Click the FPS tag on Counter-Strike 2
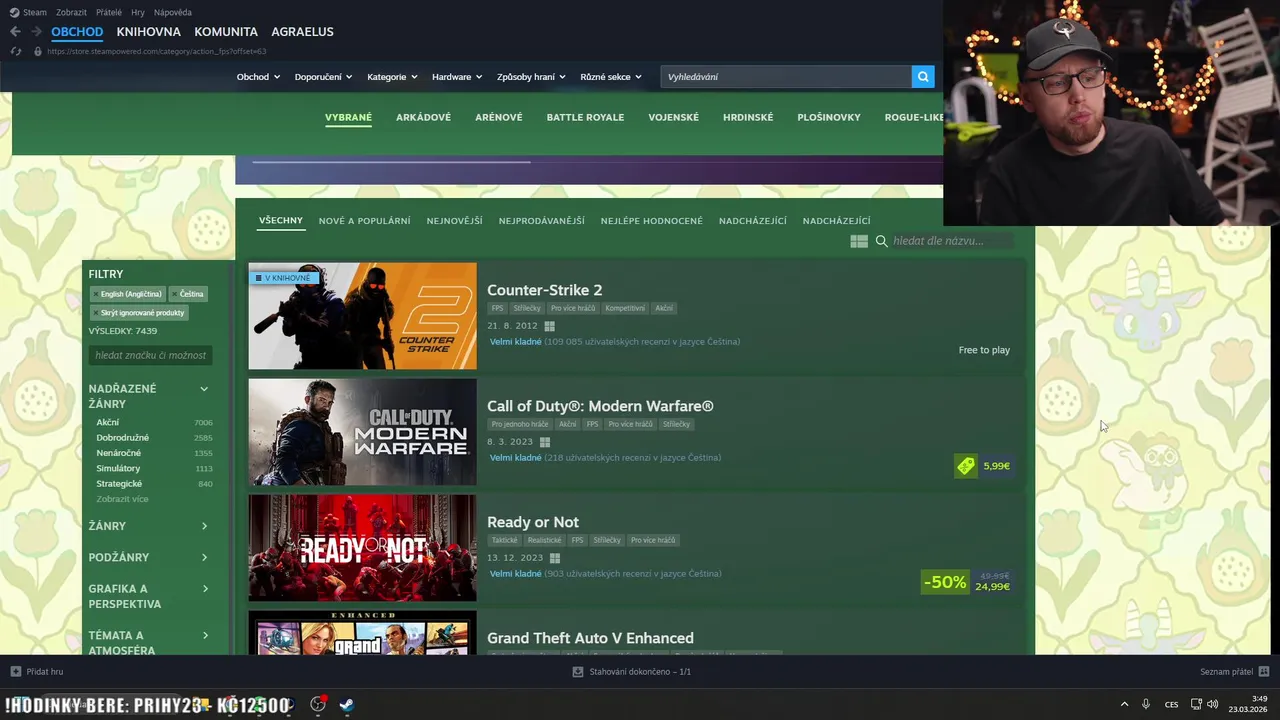Viewport: 1280px width, 720px height. (x=497, y=308)
